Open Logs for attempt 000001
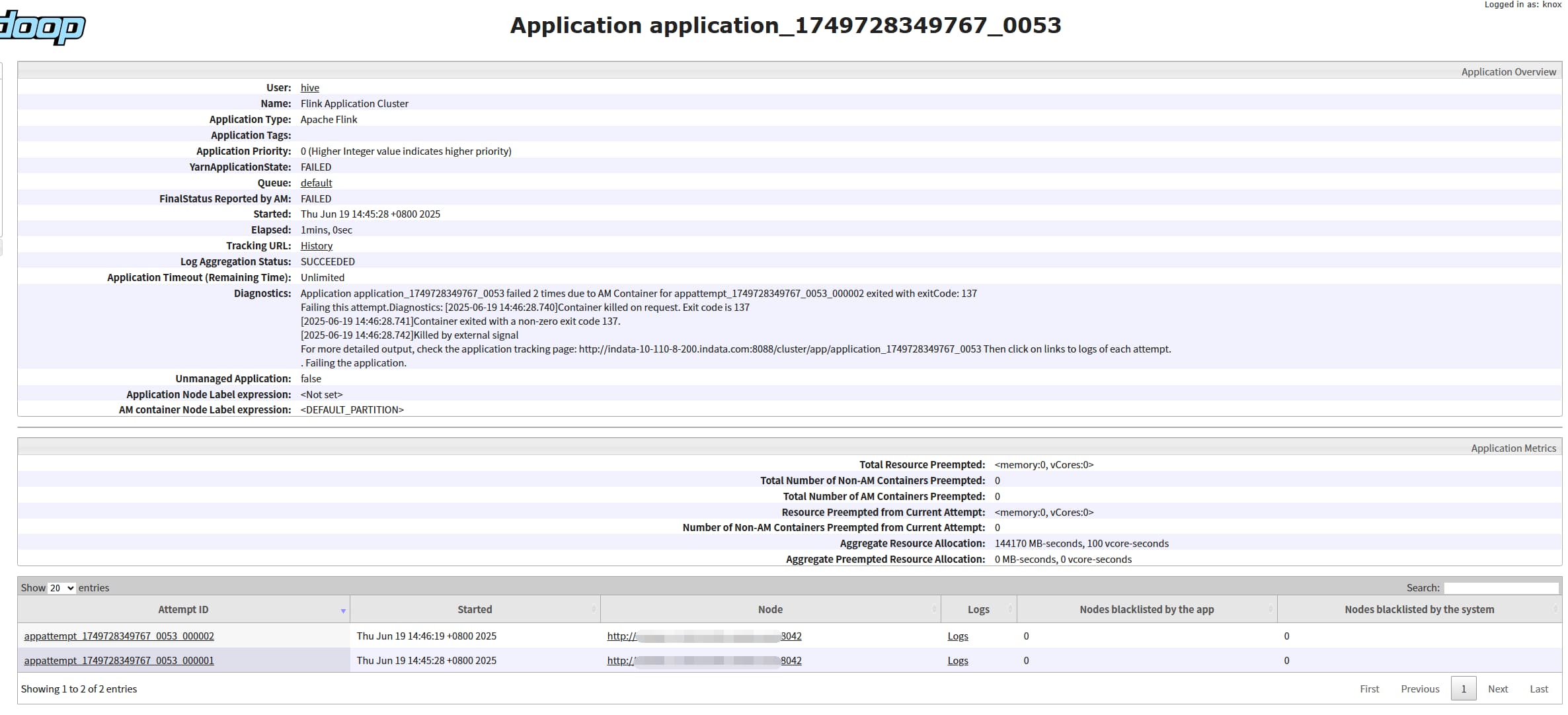The height and width of the screenshot is (715, 1568). [958, 661]
